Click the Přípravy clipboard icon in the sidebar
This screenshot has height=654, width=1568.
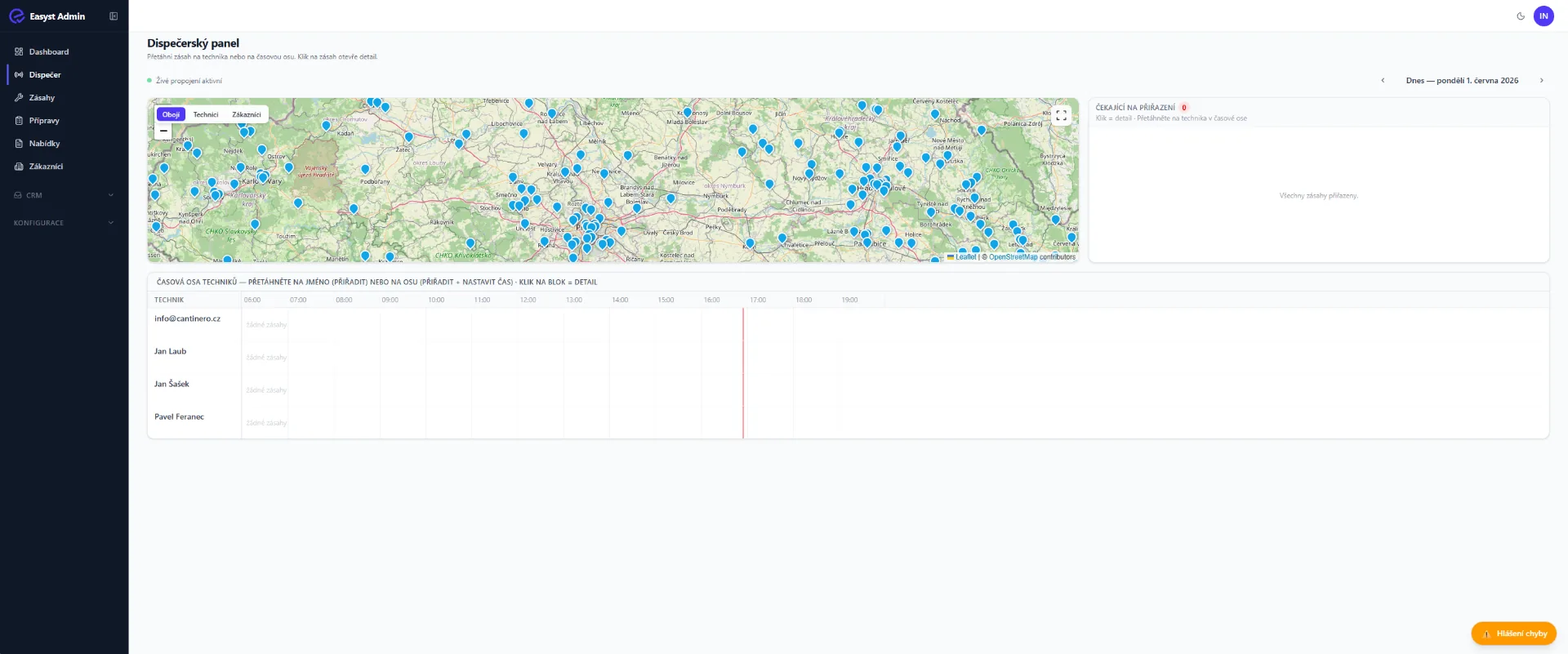19,120
